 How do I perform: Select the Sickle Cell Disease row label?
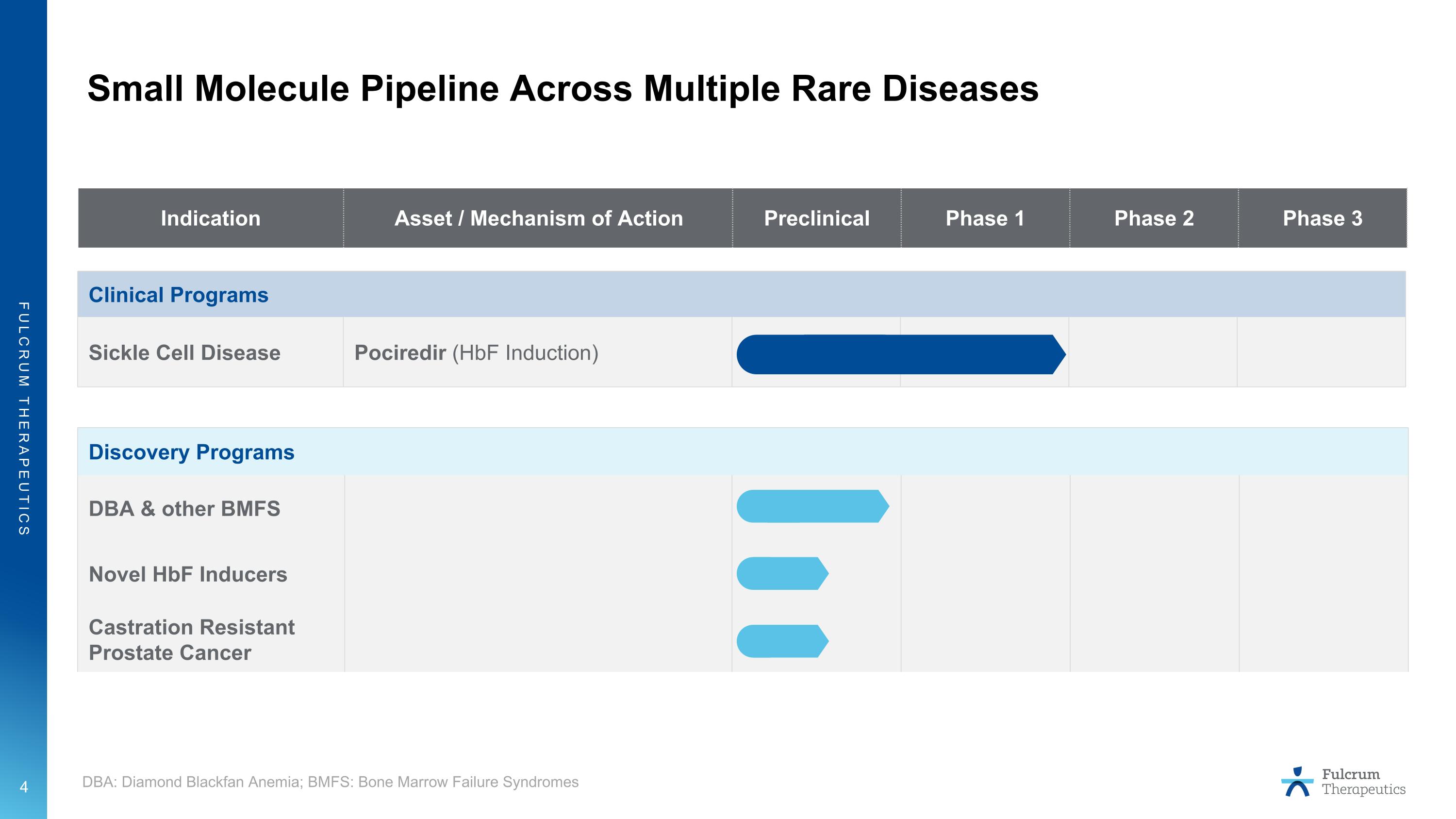pos(184,352)
